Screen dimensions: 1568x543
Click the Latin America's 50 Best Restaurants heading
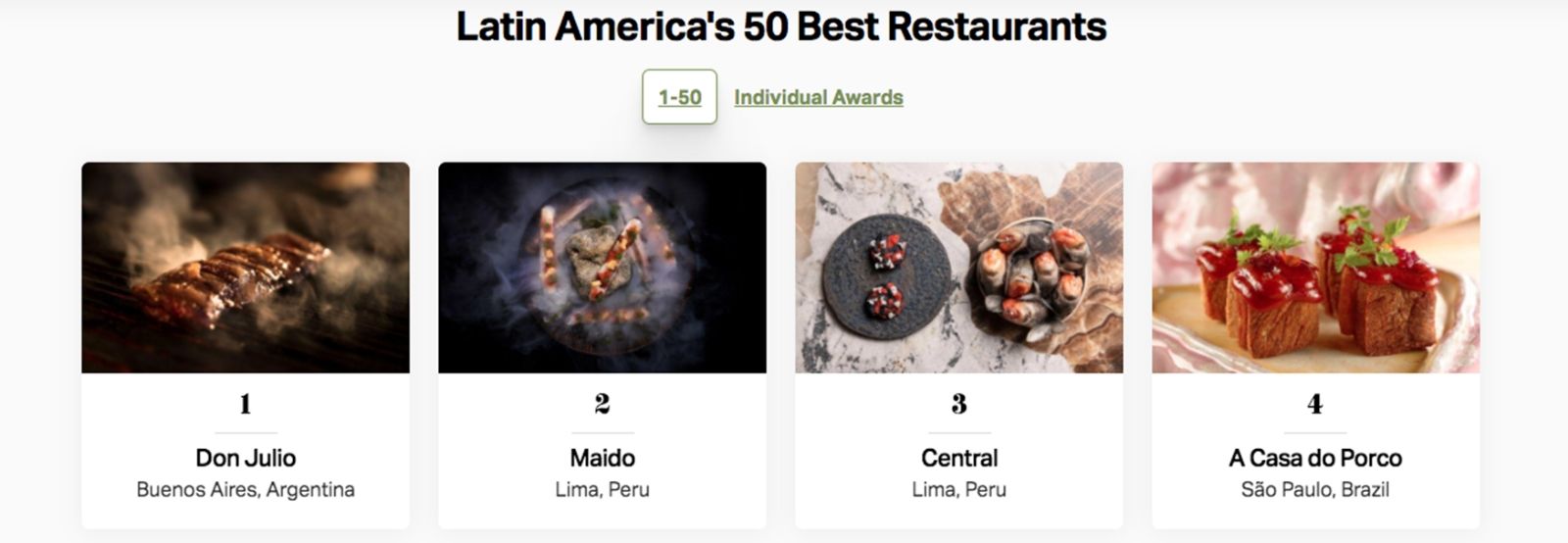(781, 26)
